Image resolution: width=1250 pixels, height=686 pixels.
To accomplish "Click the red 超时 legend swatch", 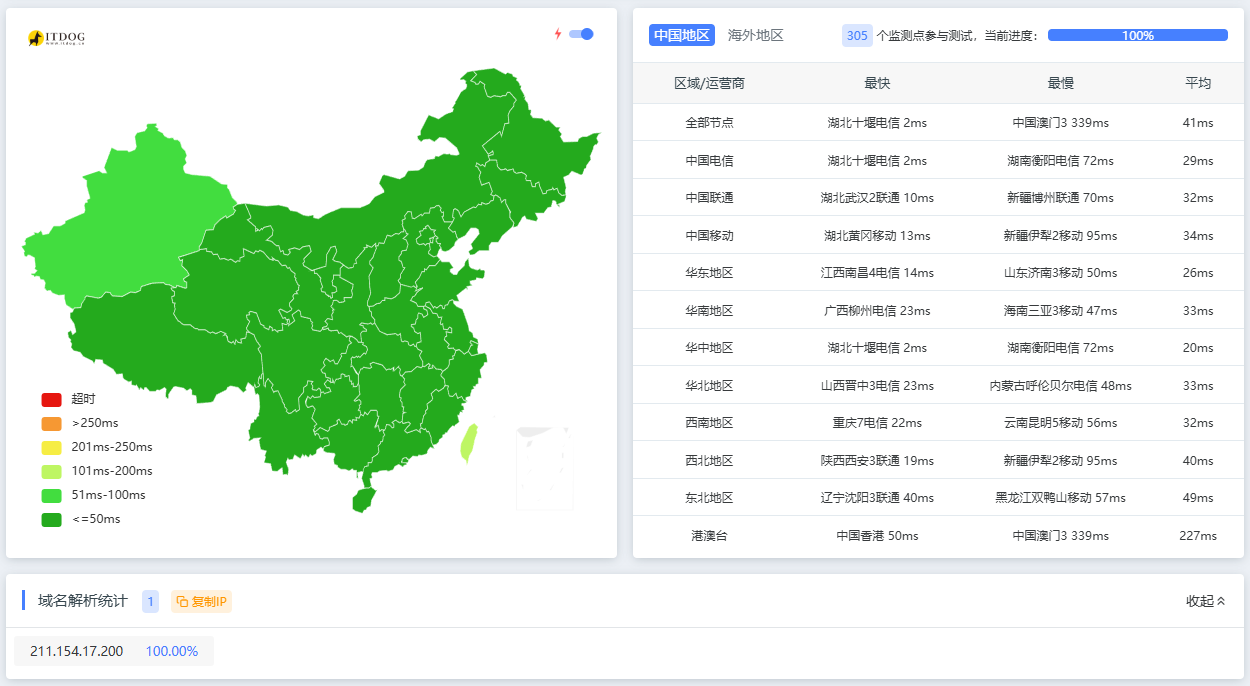I will [51, 399].
